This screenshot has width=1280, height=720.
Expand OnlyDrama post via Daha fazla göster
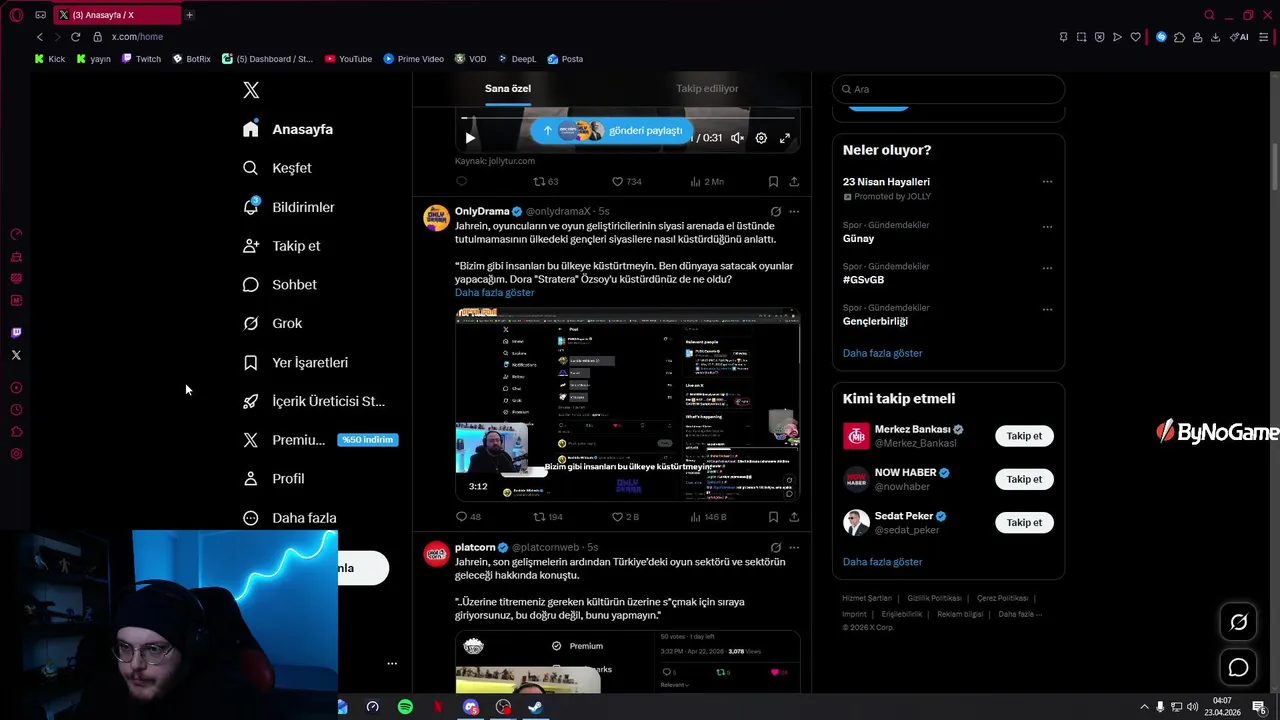click(494, 293)
